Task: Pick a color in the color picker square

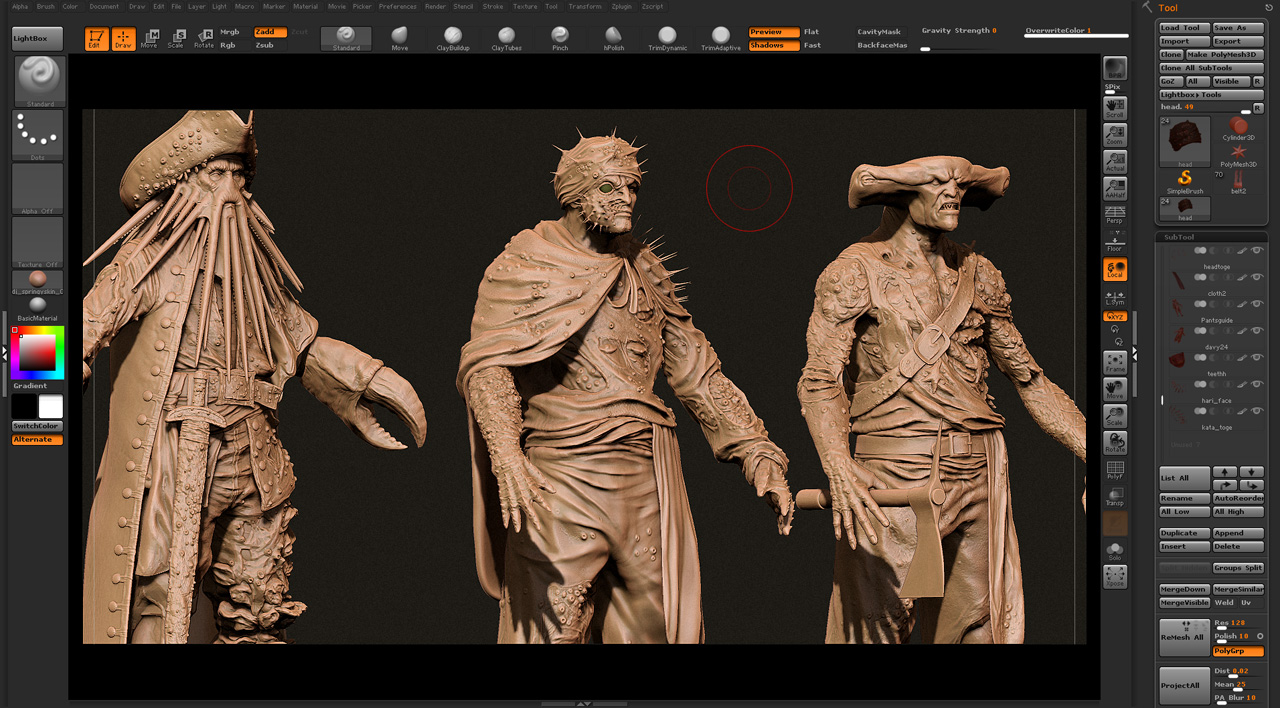Action: [36, 352]
